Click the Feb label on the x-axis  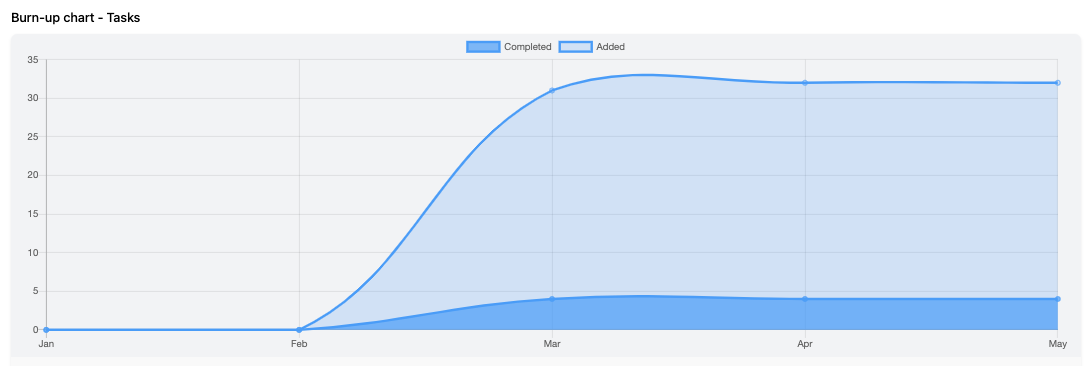pos(299,343)
